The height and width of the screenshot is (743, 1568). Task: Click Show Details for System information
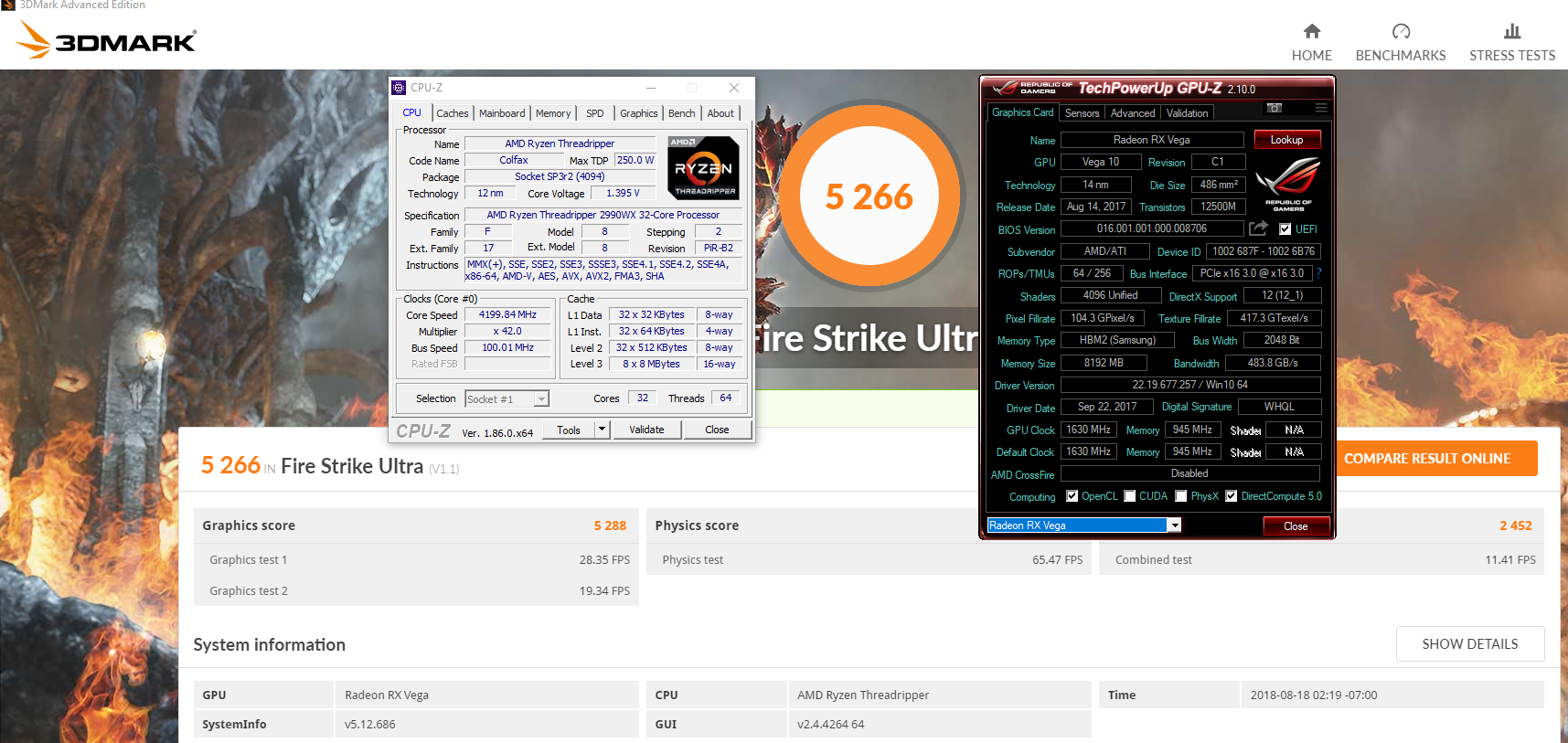(x=1470, y=644)
